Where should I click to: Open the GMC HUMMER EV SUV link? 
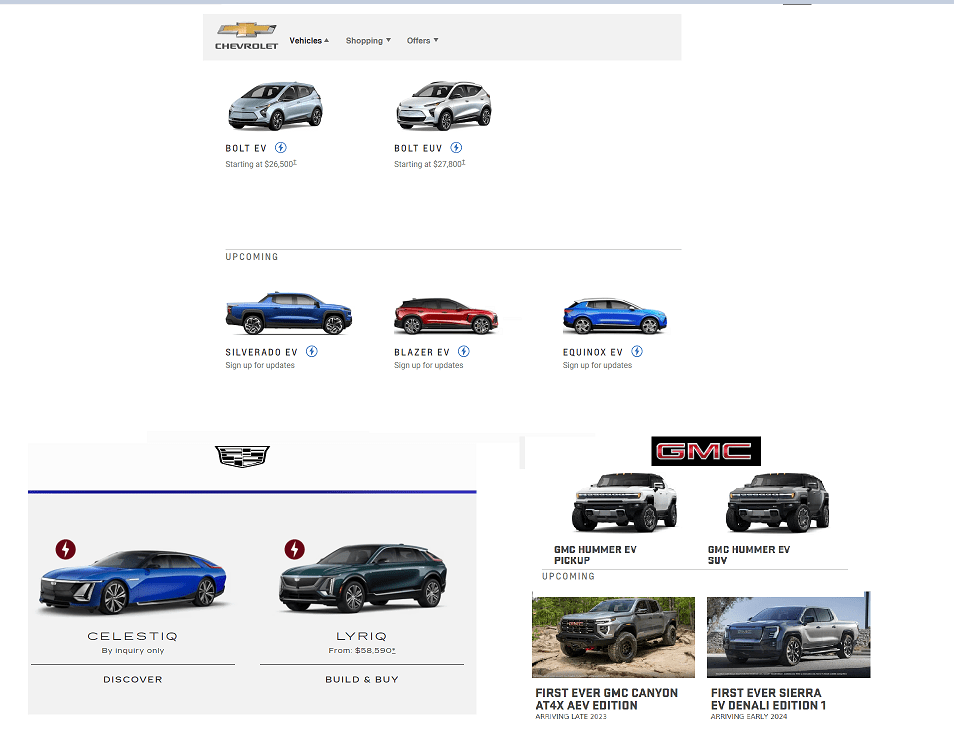(x=749, y=555)
